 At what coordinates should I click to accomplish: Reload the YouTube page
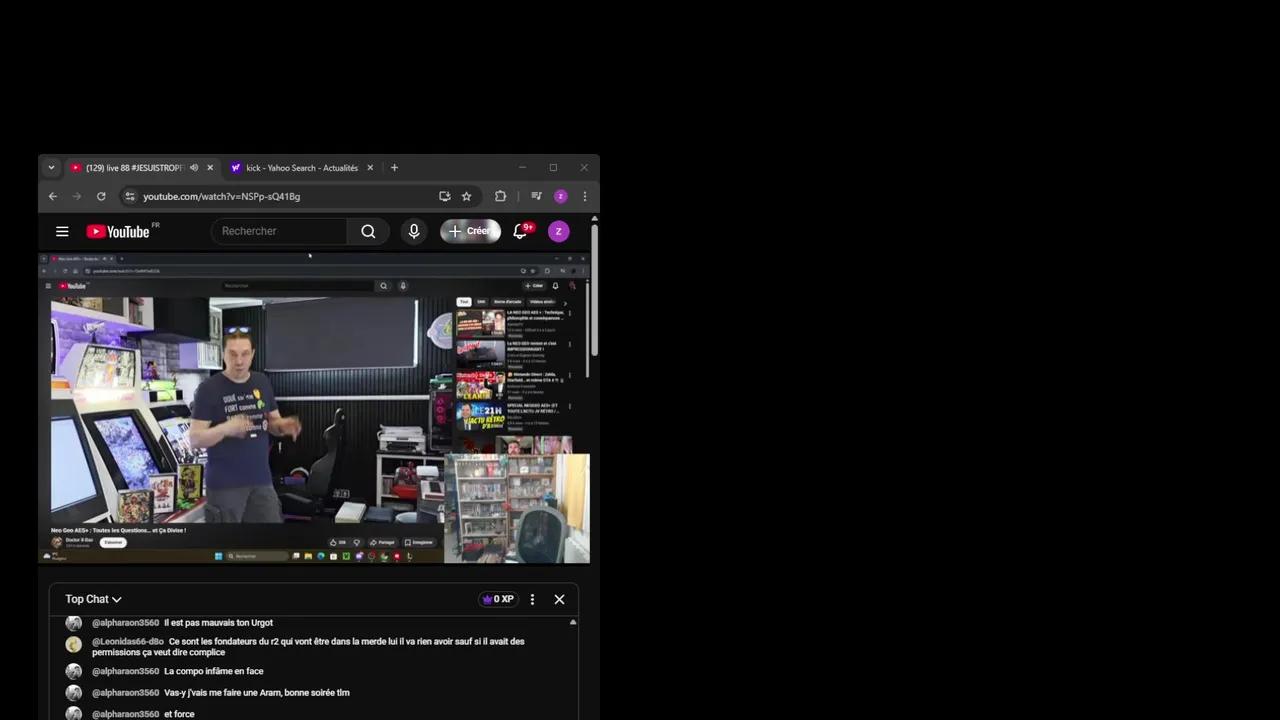(101, 197)
